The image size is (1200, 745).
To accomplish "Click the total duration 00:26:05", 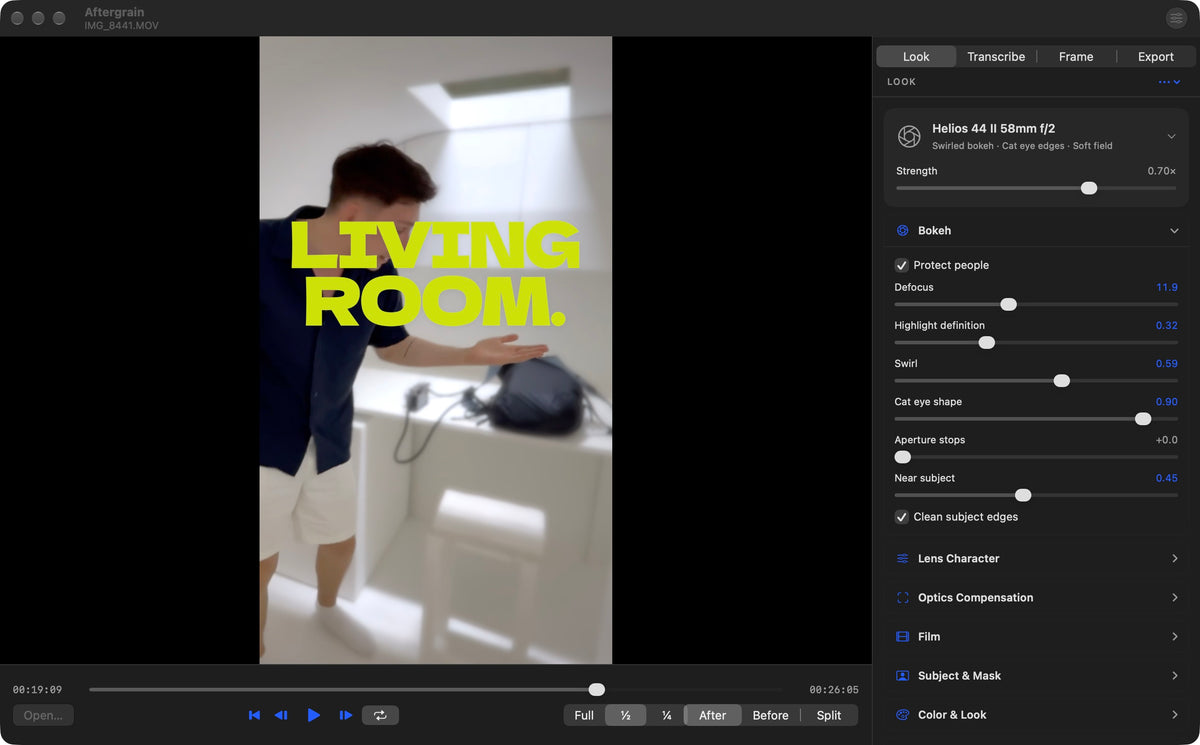I will coord(834,690).
